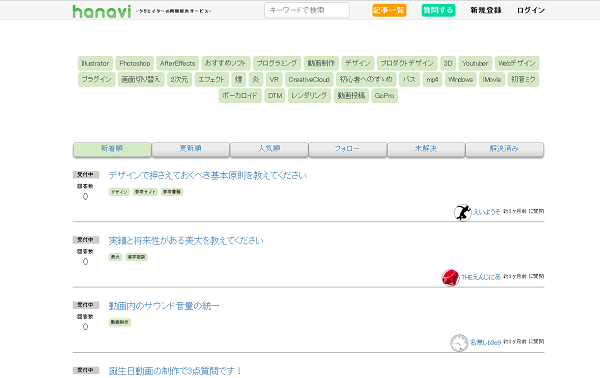Select the レンダリング tag

pos(309,95)
